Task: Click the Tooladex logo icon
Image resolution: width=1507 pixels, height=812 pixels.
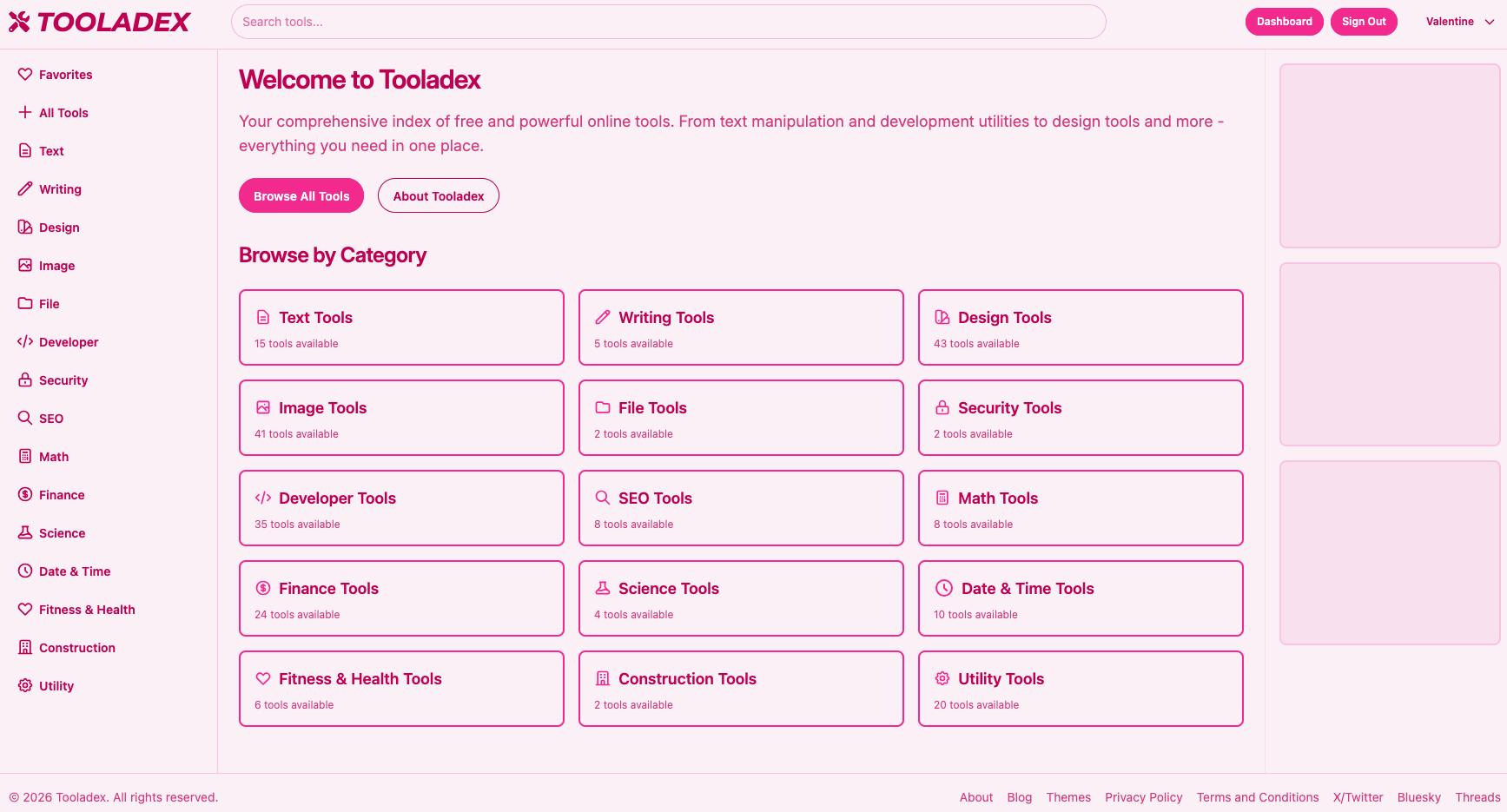Action: [19, 22]
